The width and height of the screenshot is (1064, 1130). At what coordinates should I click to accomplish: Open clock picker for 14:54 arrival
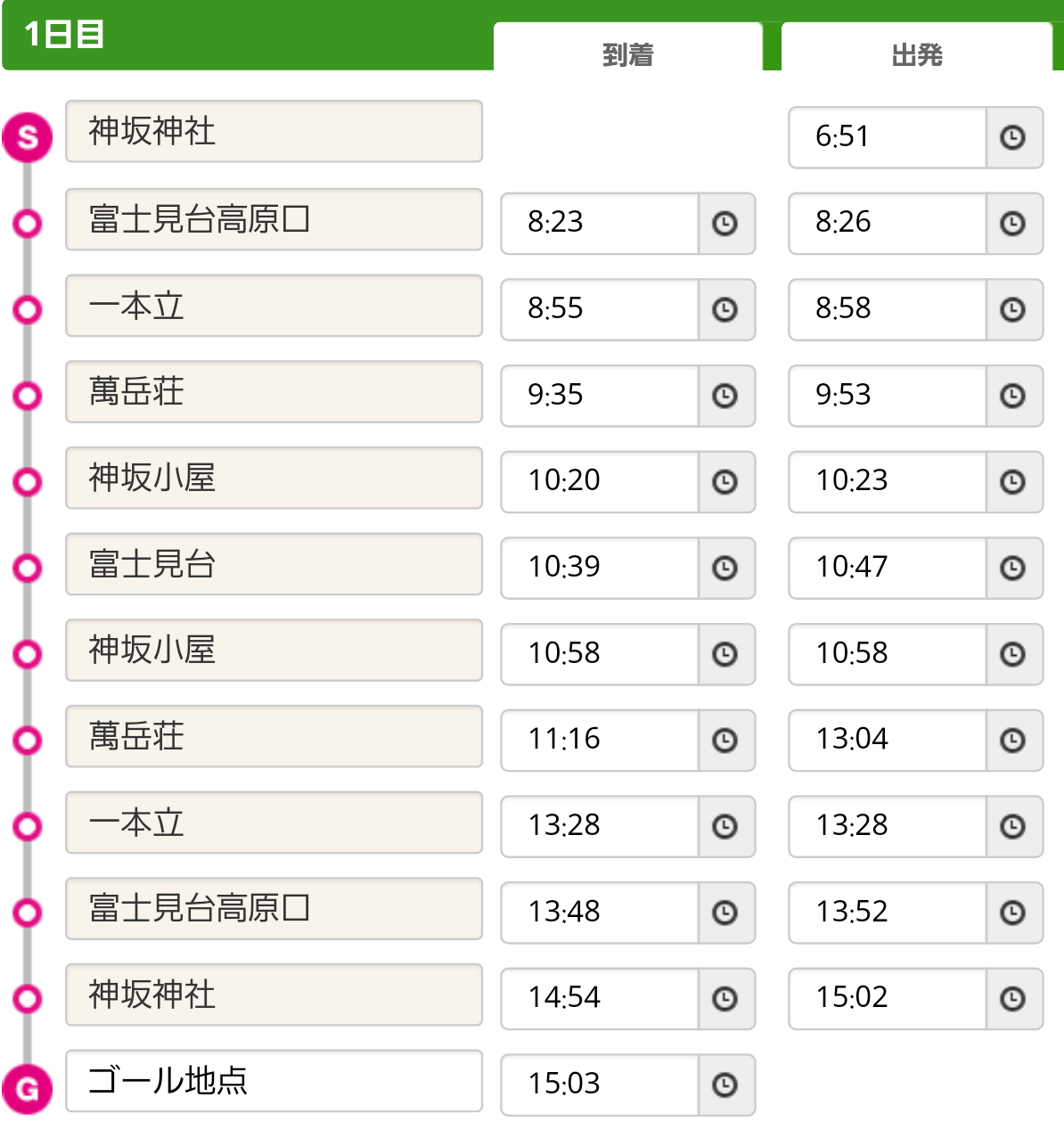tap(725, 999)
